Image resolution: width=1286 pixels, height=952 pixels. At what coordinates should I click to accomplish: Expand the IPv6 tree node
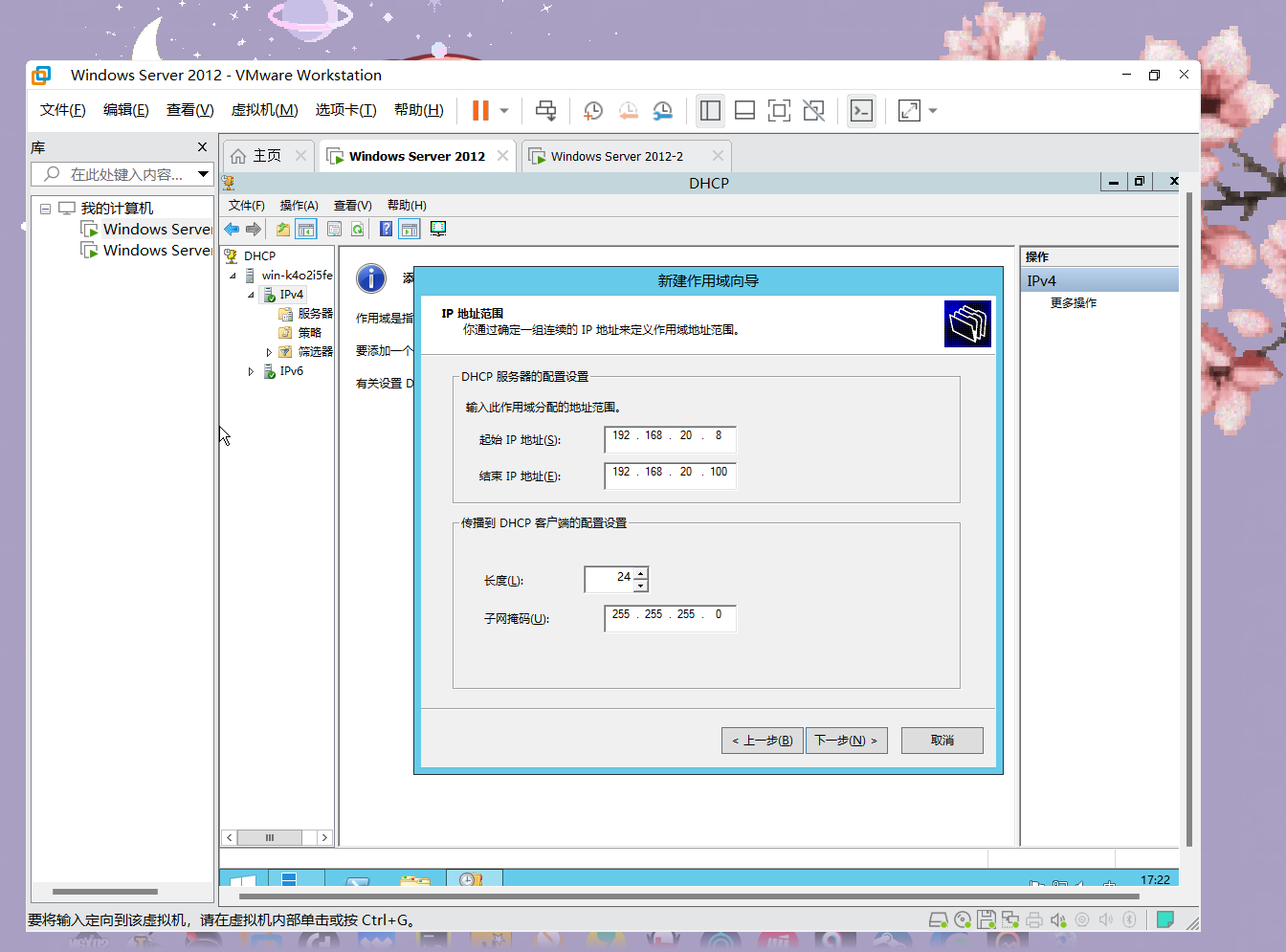[x=251, y=371]
